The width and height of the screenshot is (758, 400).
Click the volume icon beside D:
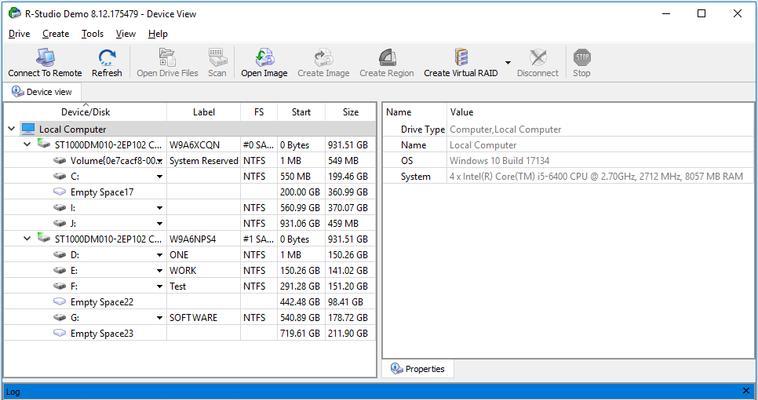point(59,255)
